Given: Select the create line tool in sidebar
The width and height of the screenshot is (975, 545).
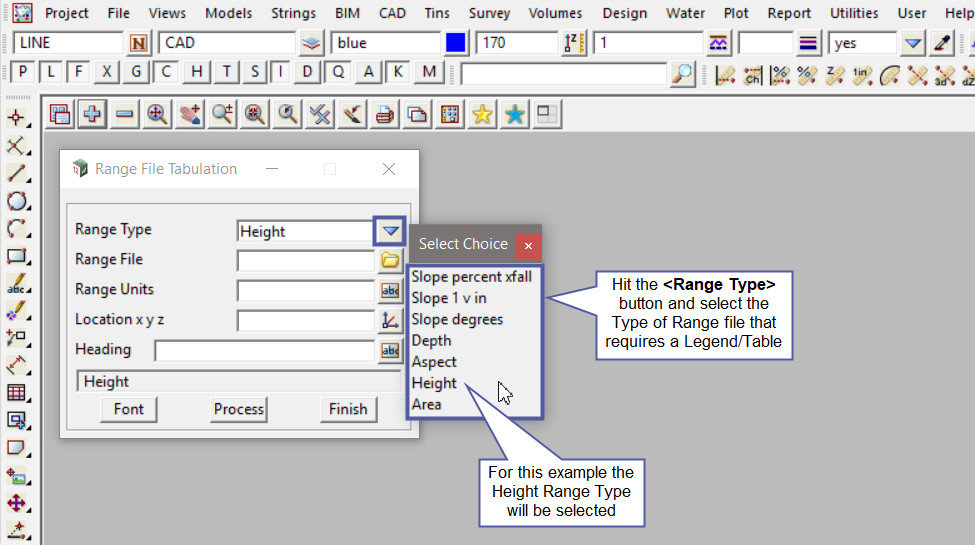Looking at the screenshot, I should click(17, 174).
